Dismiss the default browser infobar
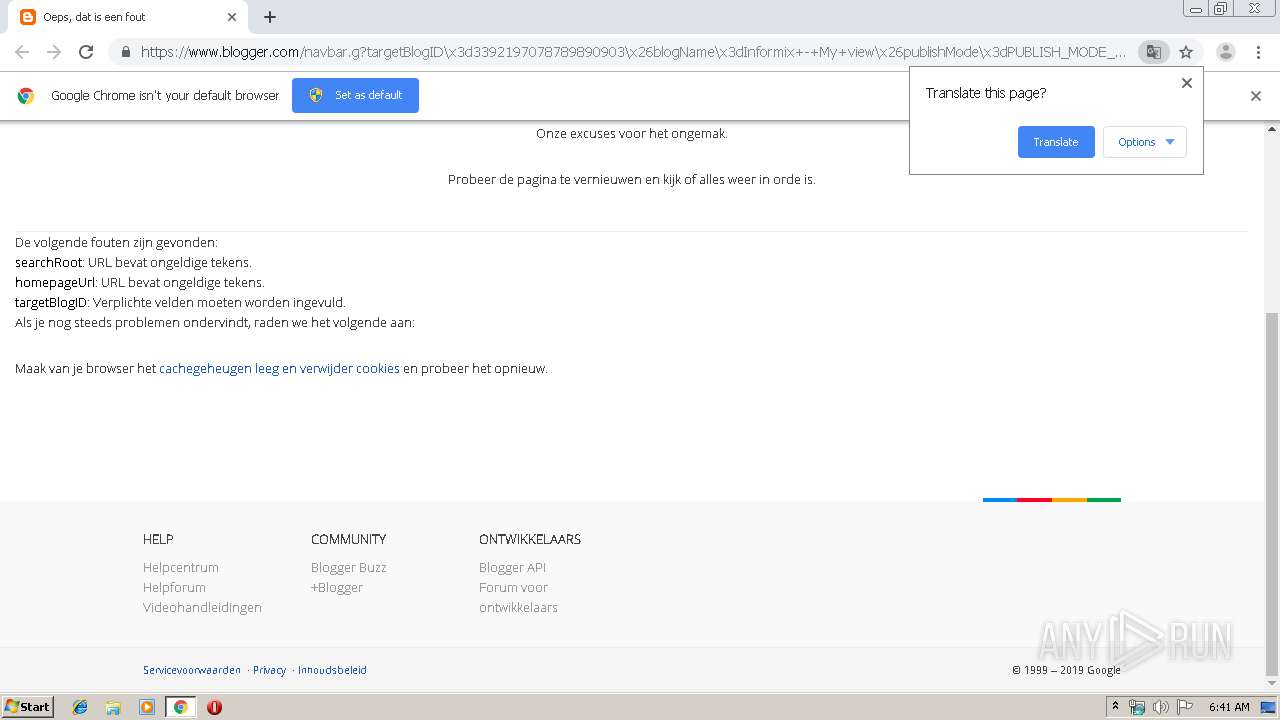Viewport: 1280px width, 720px height. (x=1256, y=96)
